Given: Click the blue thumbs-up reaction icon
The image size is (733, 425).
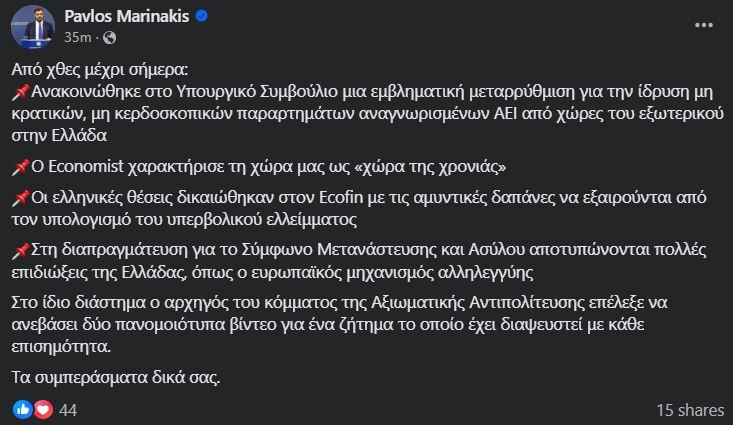Looking at the screenshot, I should tap(22, 410).
